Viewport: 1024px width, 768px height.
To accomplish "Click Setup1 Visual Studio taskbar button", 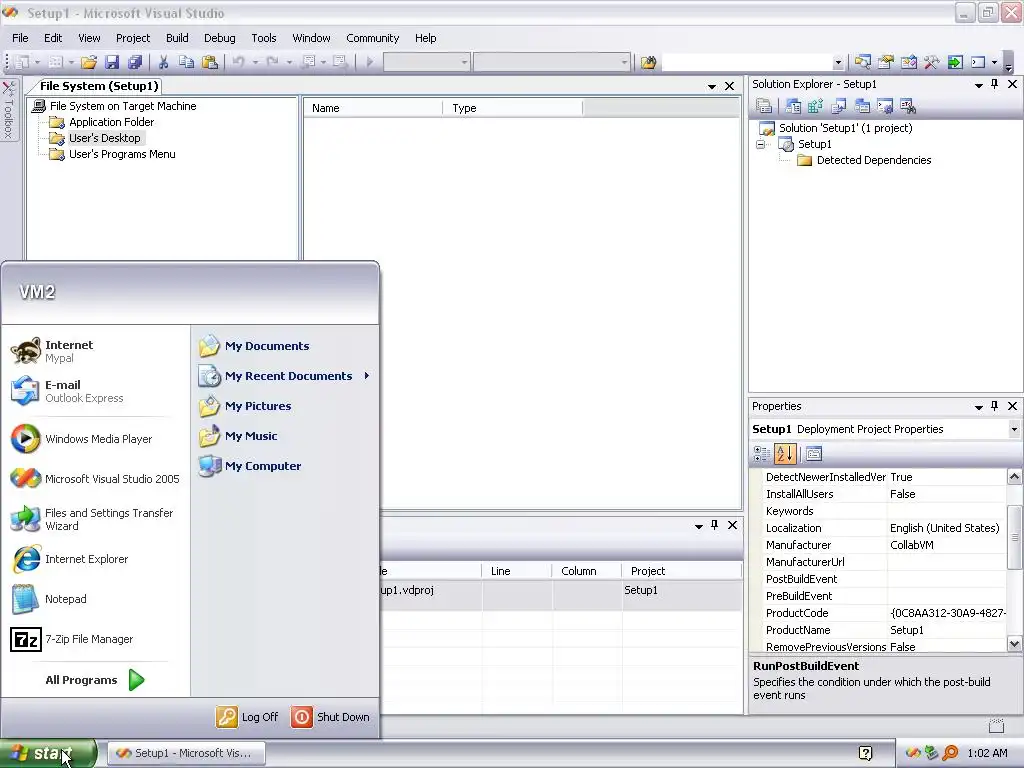I will tap(186, 753).
